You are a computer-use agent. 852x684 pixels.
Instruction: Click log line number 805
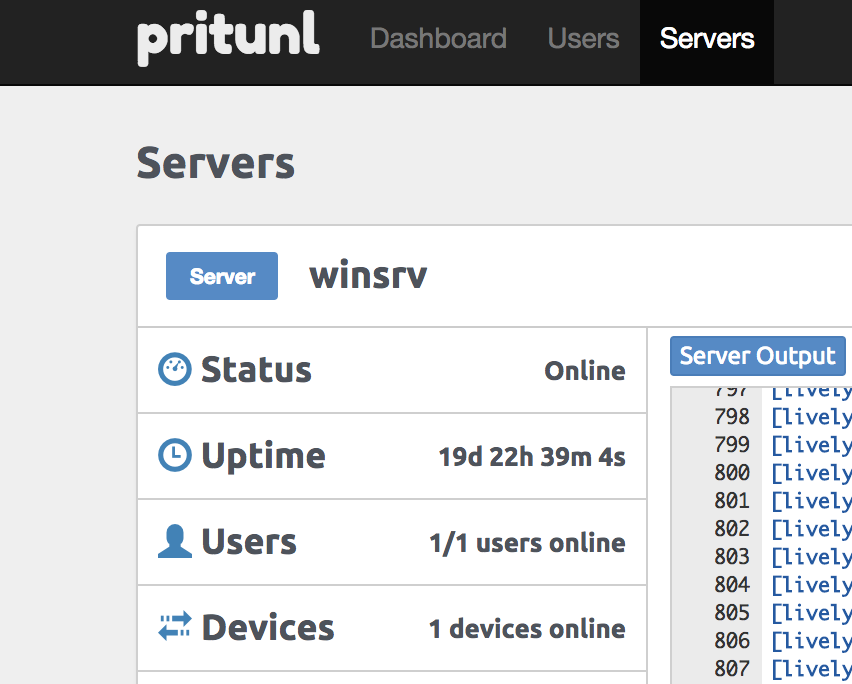point(732,613)
